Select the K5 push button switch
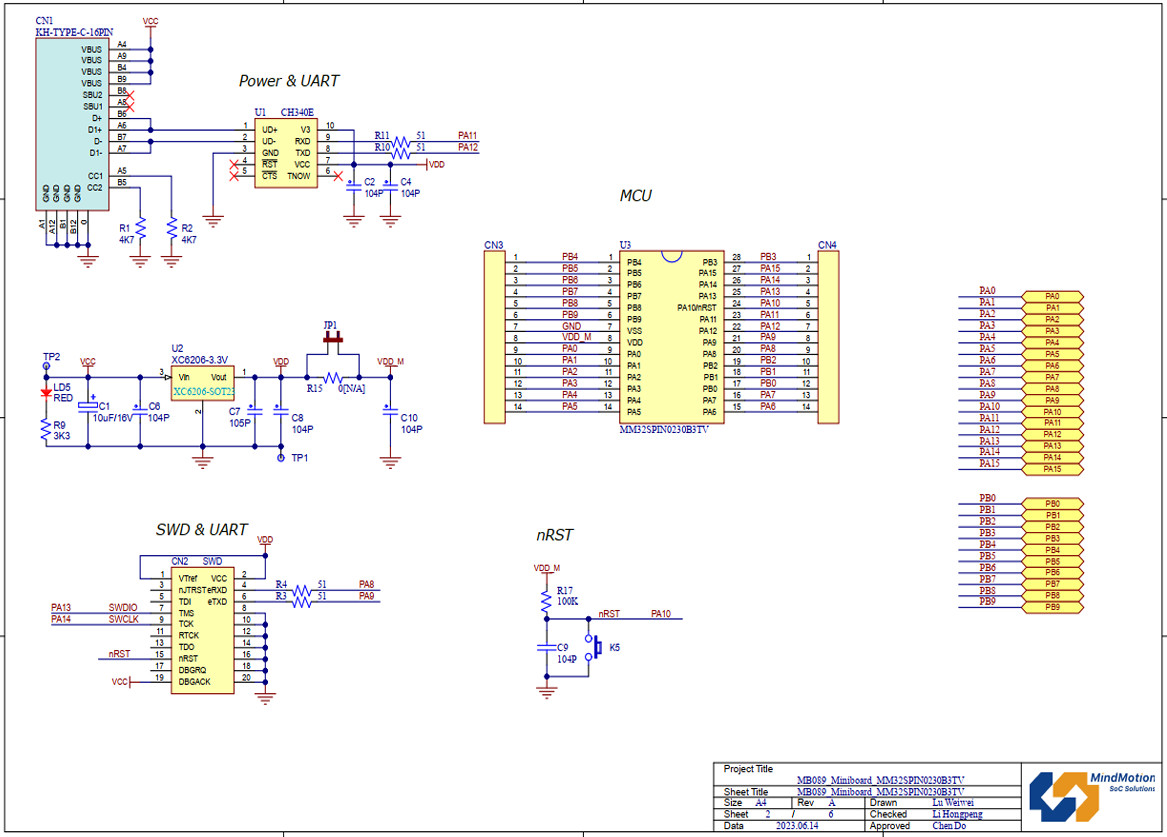Viewport: 1167px width, 837px height. click(597, 648)
